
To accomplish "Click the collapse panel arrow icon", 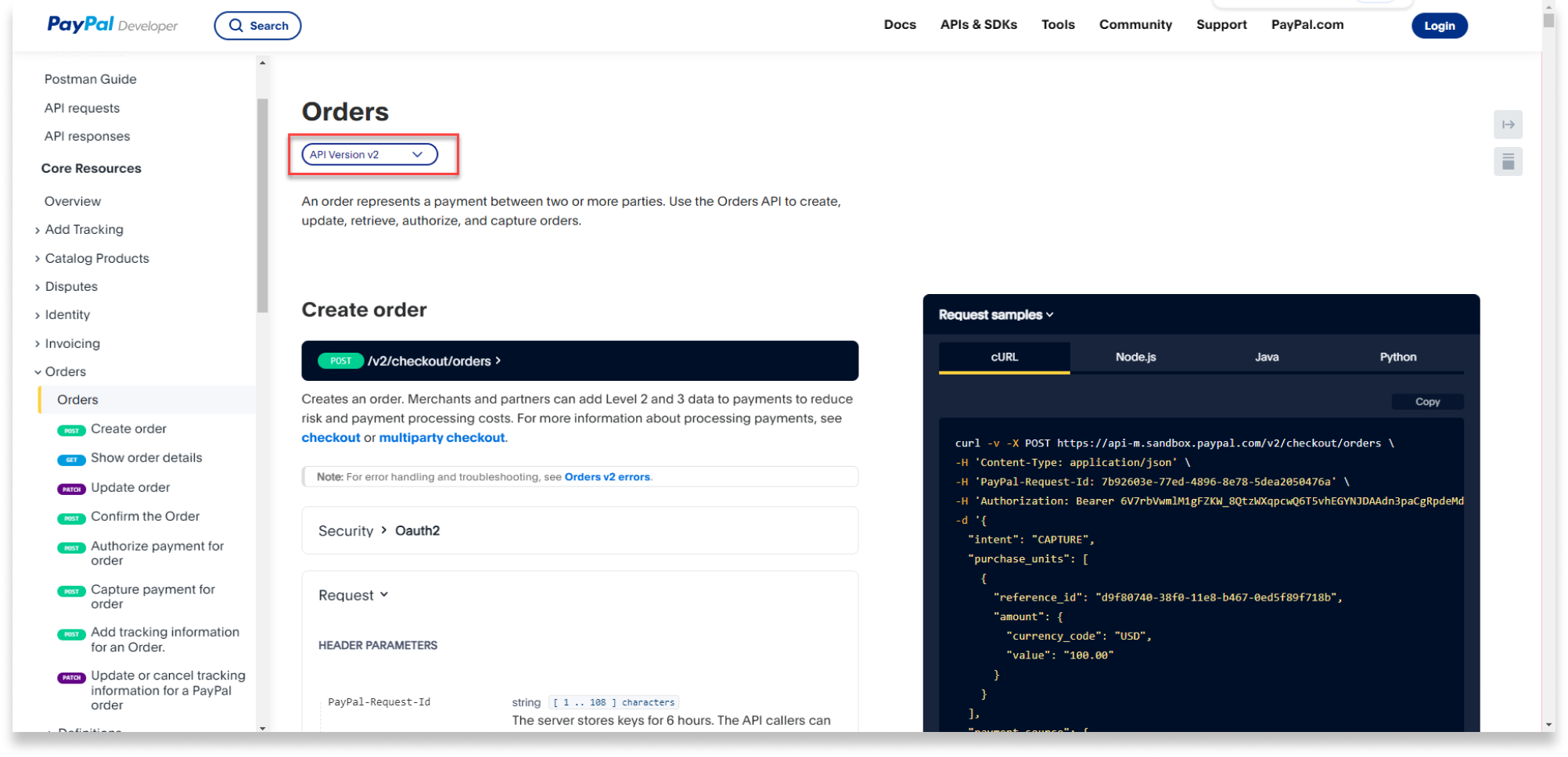I will pyautogui.click(x=1508, y=124).
